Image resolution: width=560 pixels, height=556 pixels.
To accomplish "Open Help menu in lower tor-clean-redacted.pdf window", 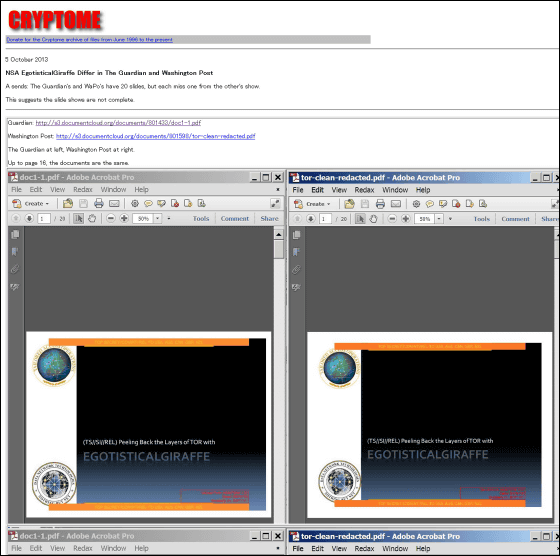I will (x=423, y=549).
